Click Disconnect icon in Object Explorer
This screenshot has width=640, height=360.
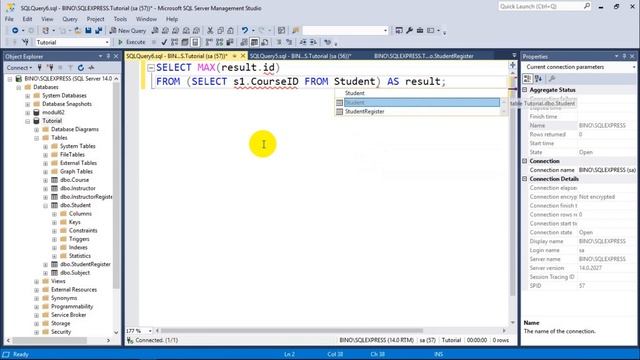coord(50,68)
